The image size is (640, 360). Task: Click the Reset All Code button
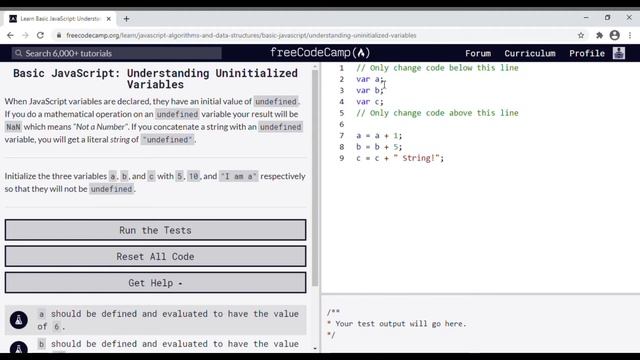[x=156, y=256]
